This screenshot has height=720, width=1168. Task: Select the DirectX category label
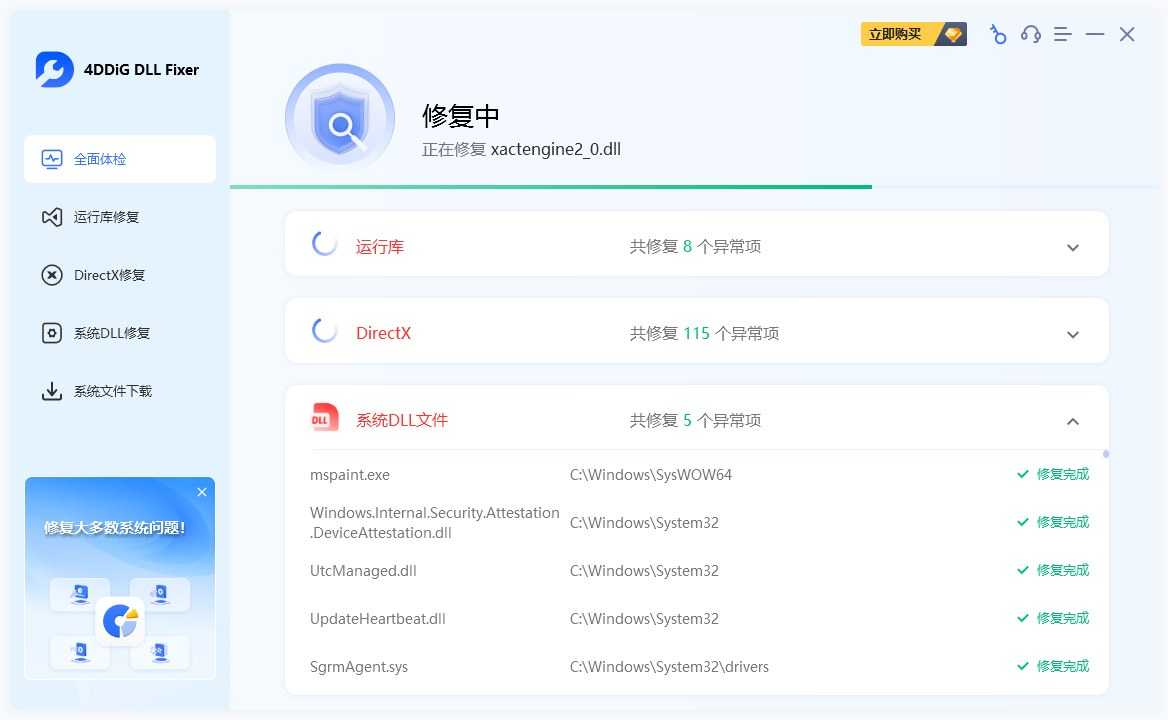coord(383,333)
